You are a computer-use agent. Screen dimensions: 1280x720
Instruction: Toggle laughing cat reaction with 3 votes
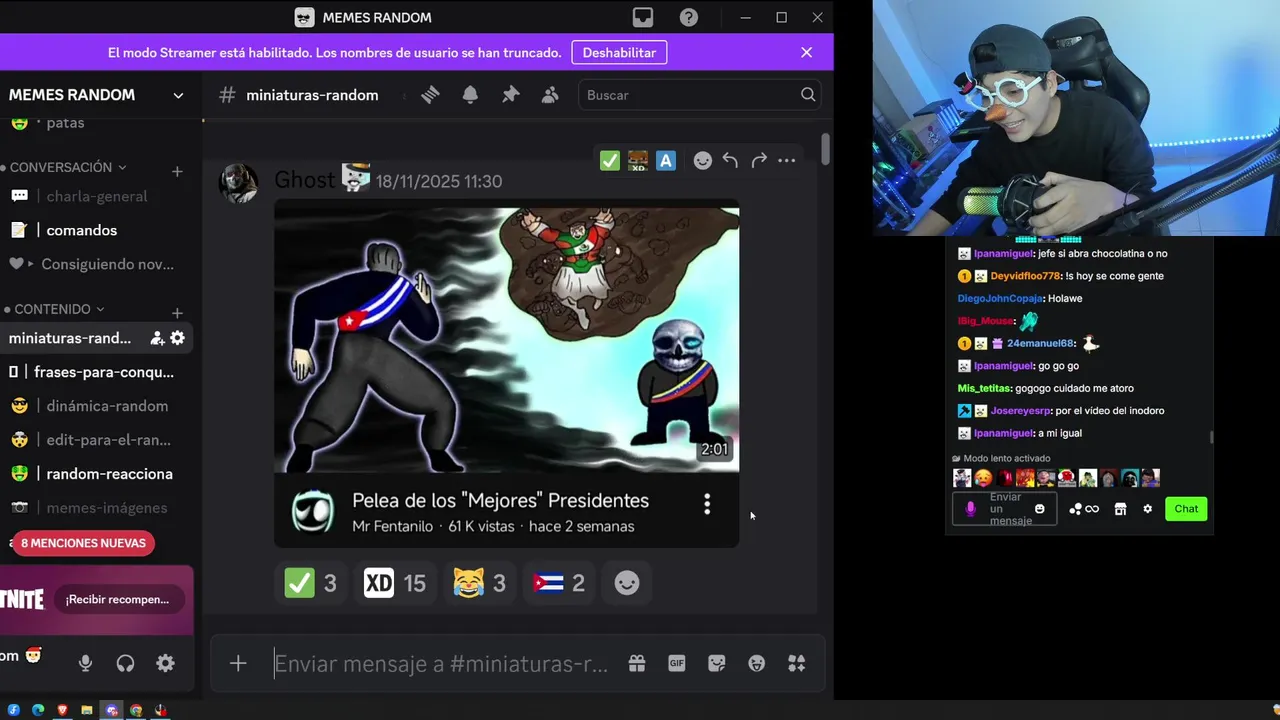pos(479,583)
